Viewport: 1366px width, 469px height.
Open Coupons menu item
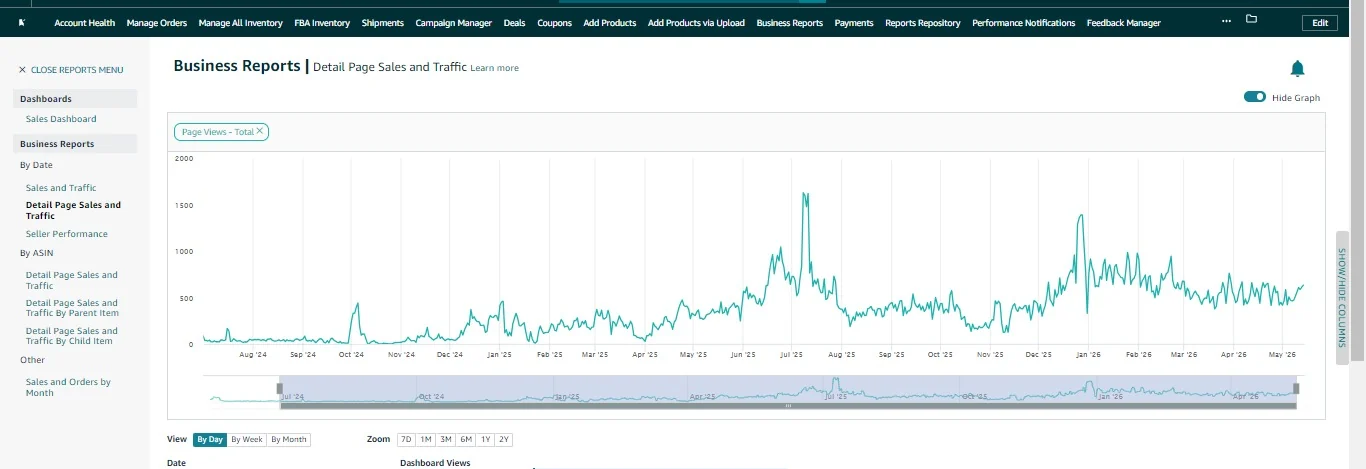[x=555, y=23]
